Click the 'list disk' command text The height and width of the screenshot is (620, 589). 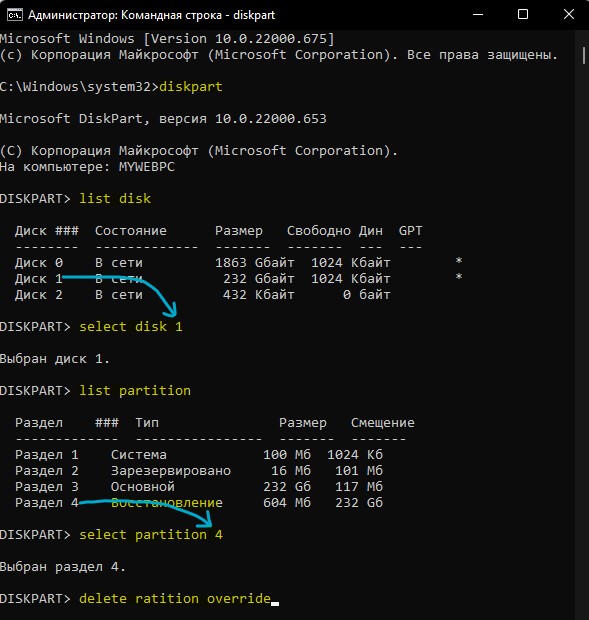tap(115, 198)
